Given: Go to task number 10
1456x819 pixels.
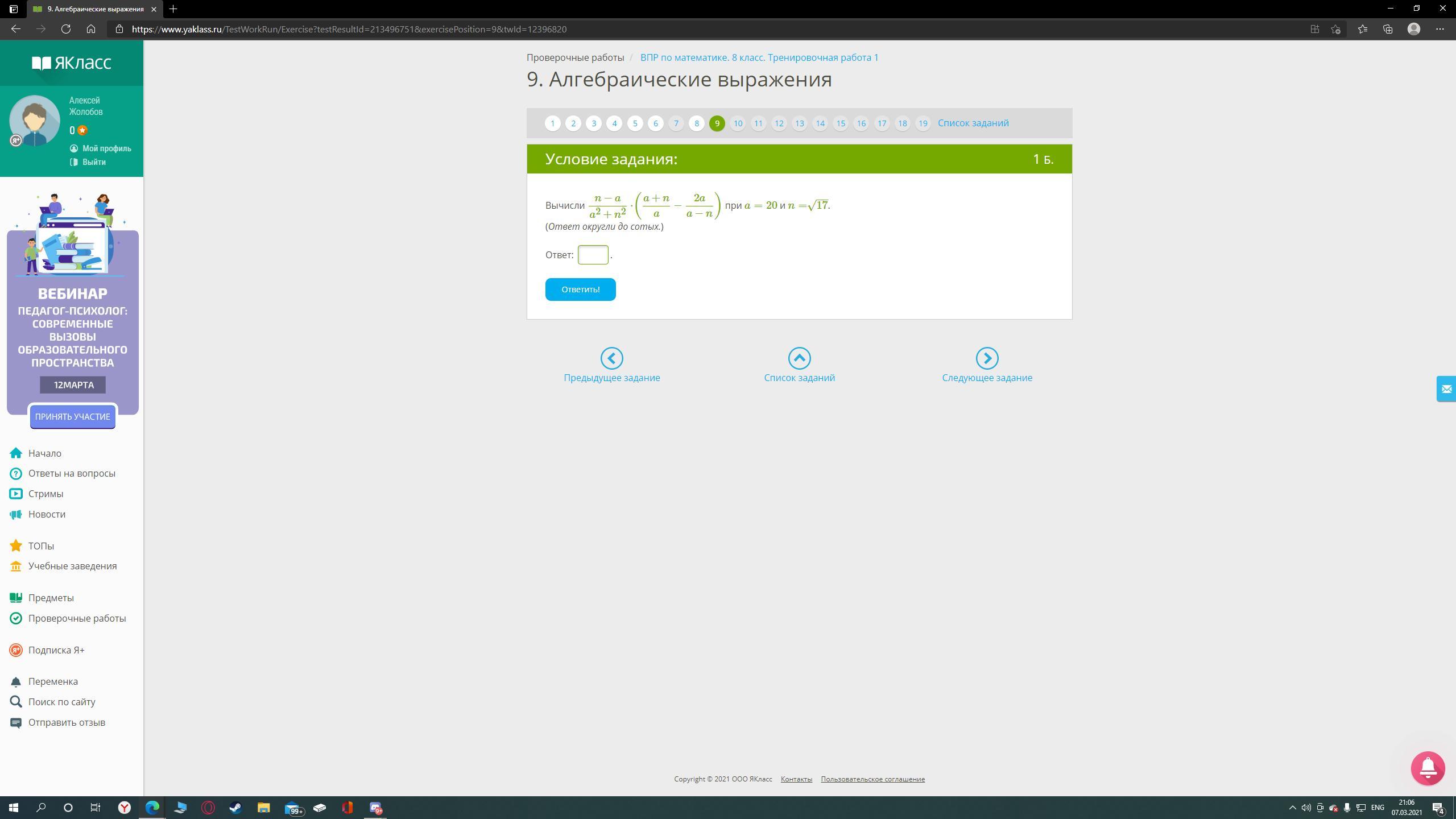Looking at the screenshot, I should 738,123.
